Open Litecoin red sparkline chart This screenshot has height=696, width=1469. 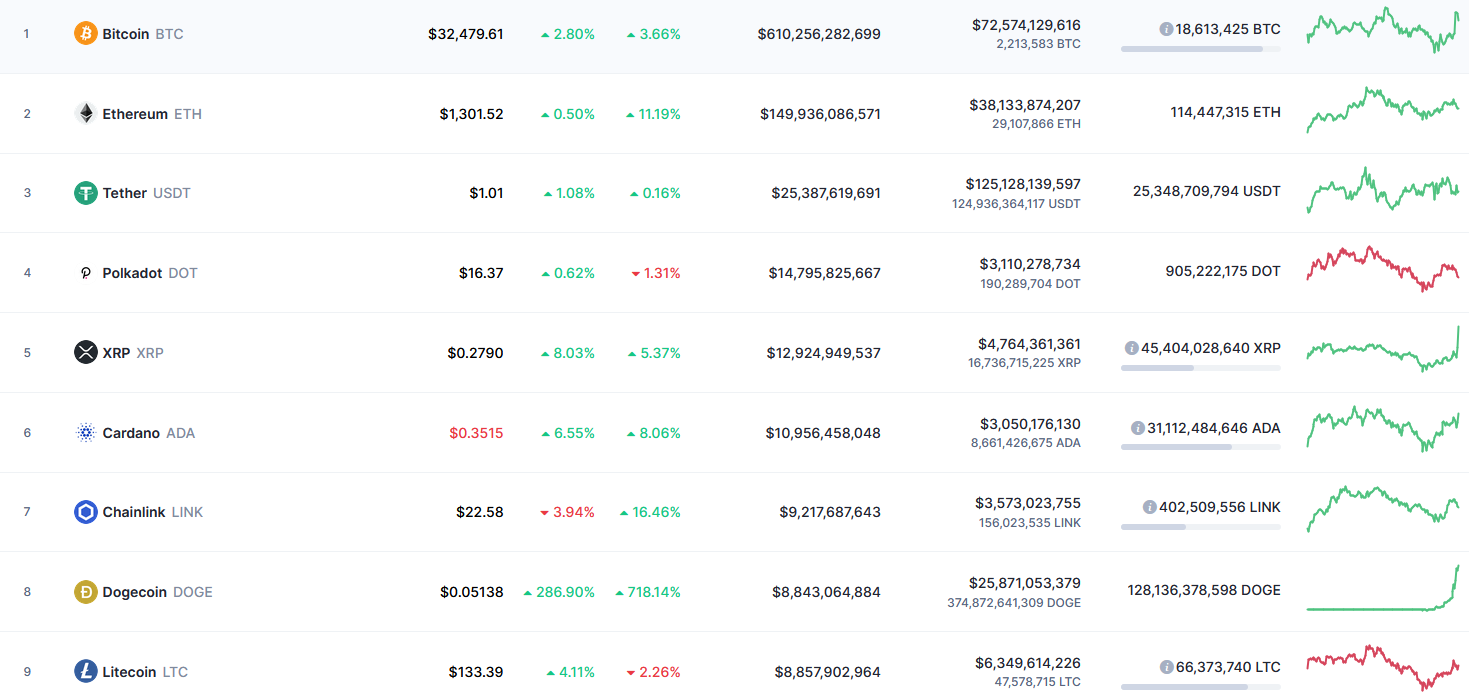[1382, 668]
